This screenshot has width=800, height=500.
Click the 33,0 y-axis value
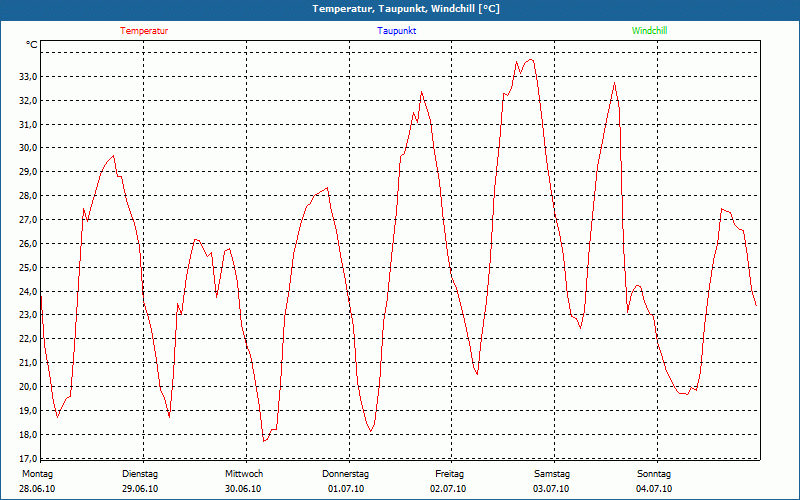(28, 77)
